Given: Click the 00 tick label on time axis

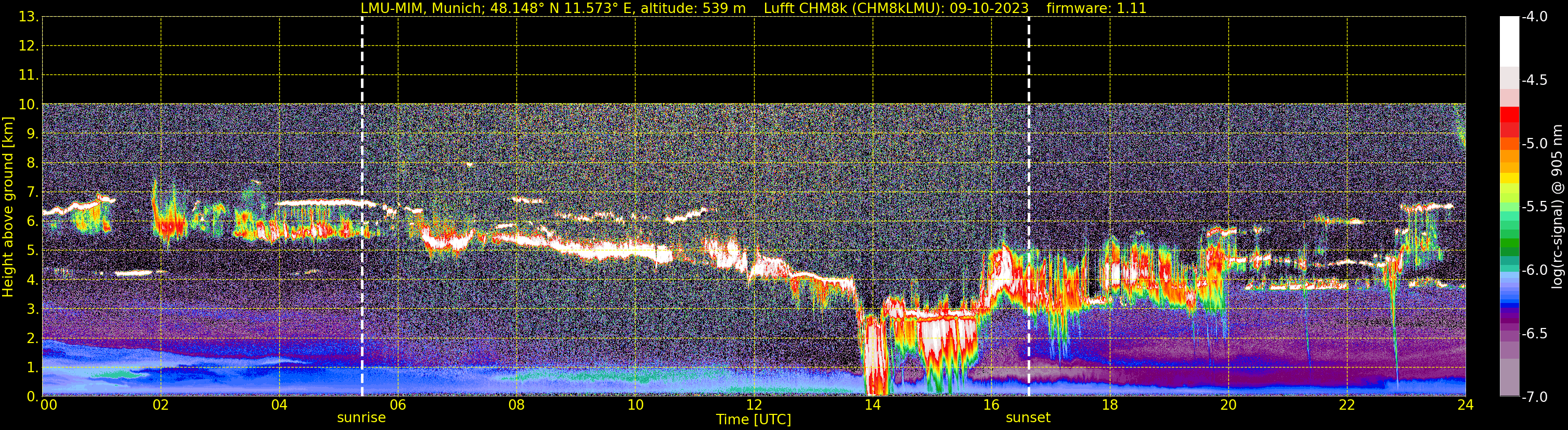Looking at the screenshot, I should (49, 405).
